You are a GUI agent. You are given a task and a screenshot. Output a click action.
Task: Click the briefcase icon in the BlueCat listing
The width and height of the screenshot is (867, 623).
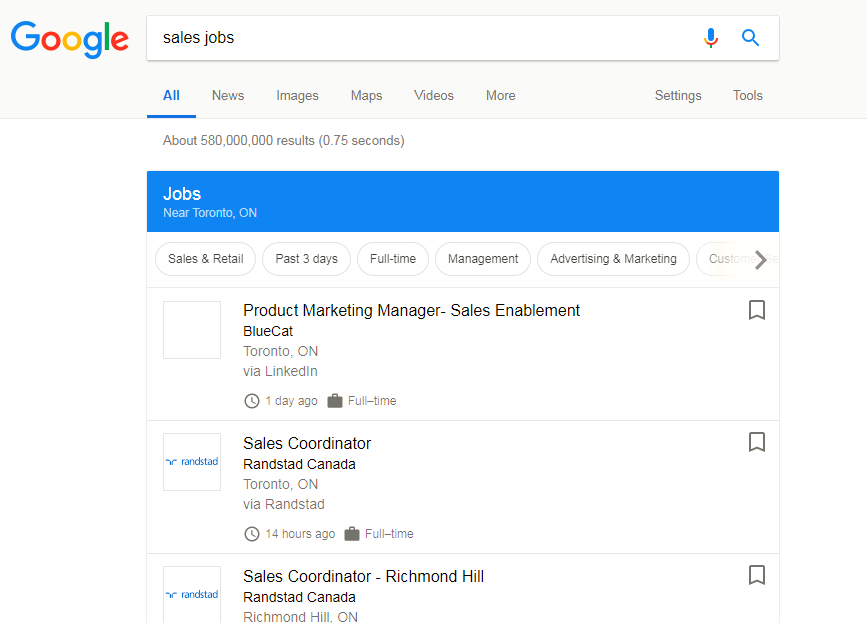[335, 400]
